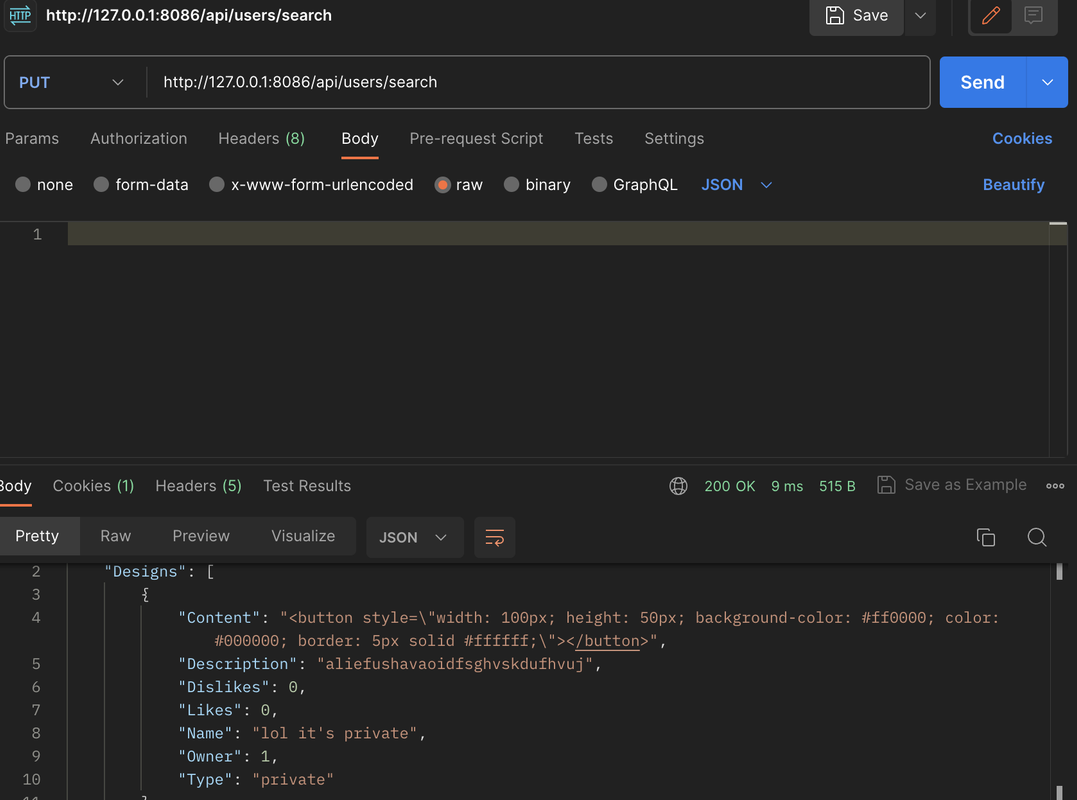Open the Test Results tab
This screenshot has width=1077, height=800.
(x=307, y=486)
